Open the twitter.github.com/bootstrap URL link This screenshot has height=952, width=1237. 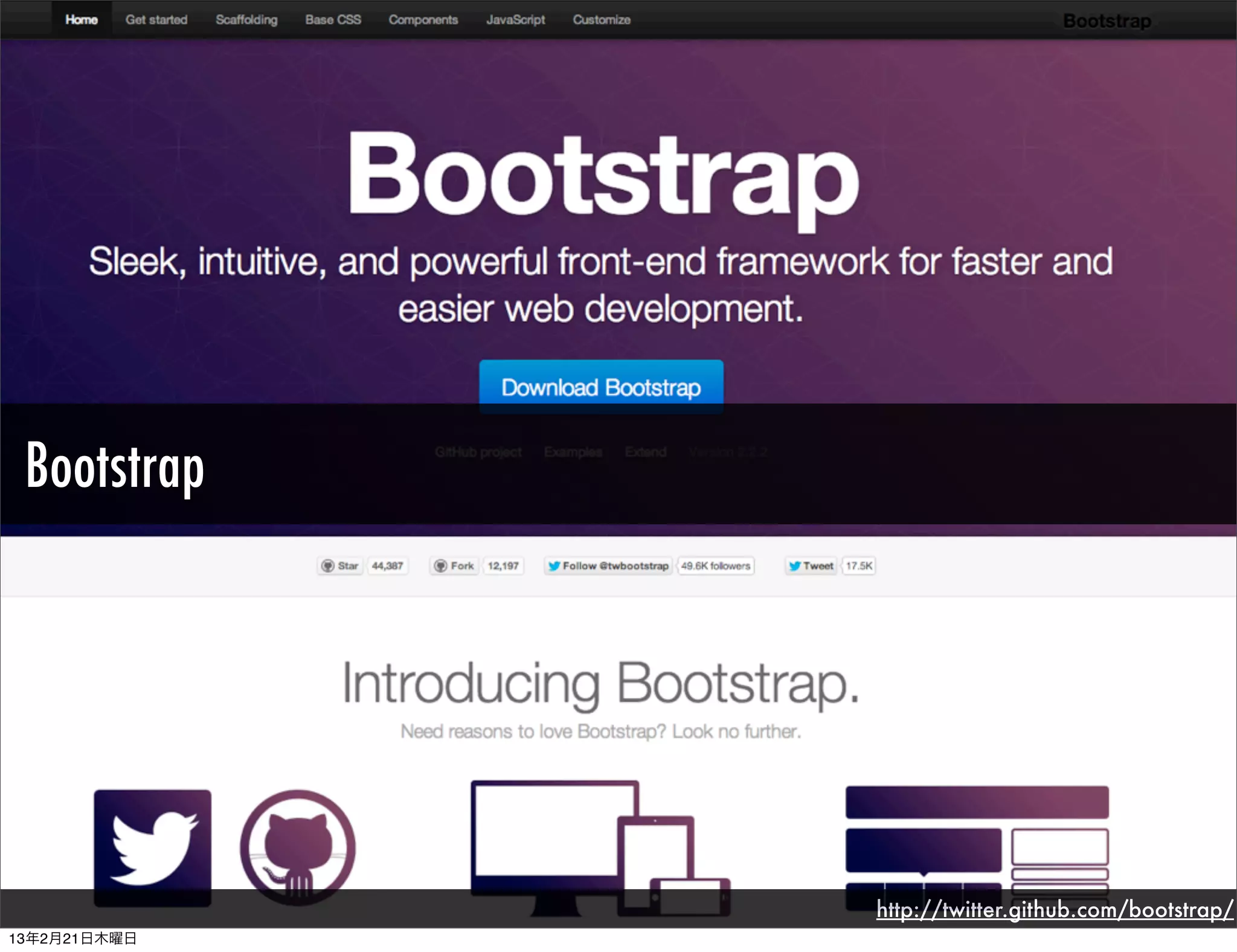tap(1055, 909)
